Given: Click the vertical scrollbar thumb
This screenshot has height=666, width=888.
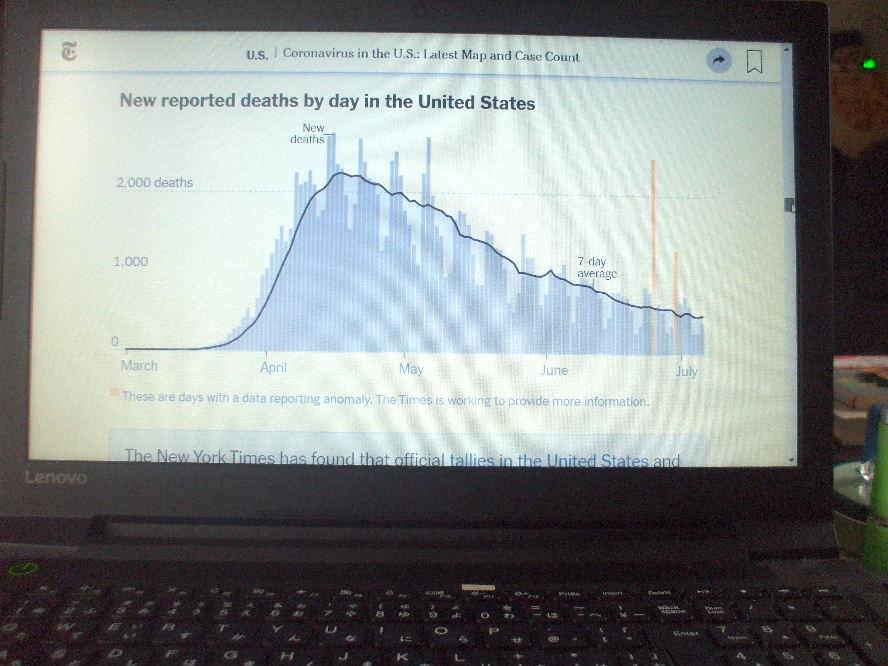Looking at the screenshot, I should pos(789,205).
